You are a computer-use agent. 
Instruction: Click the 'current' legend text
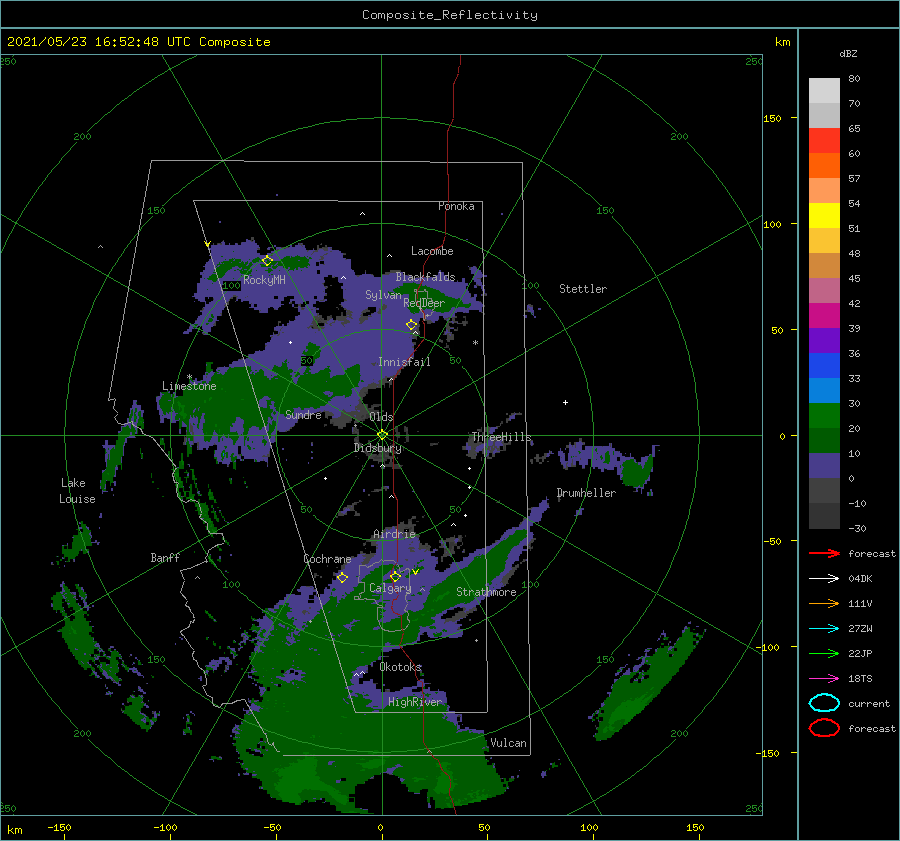click(869, 704)
